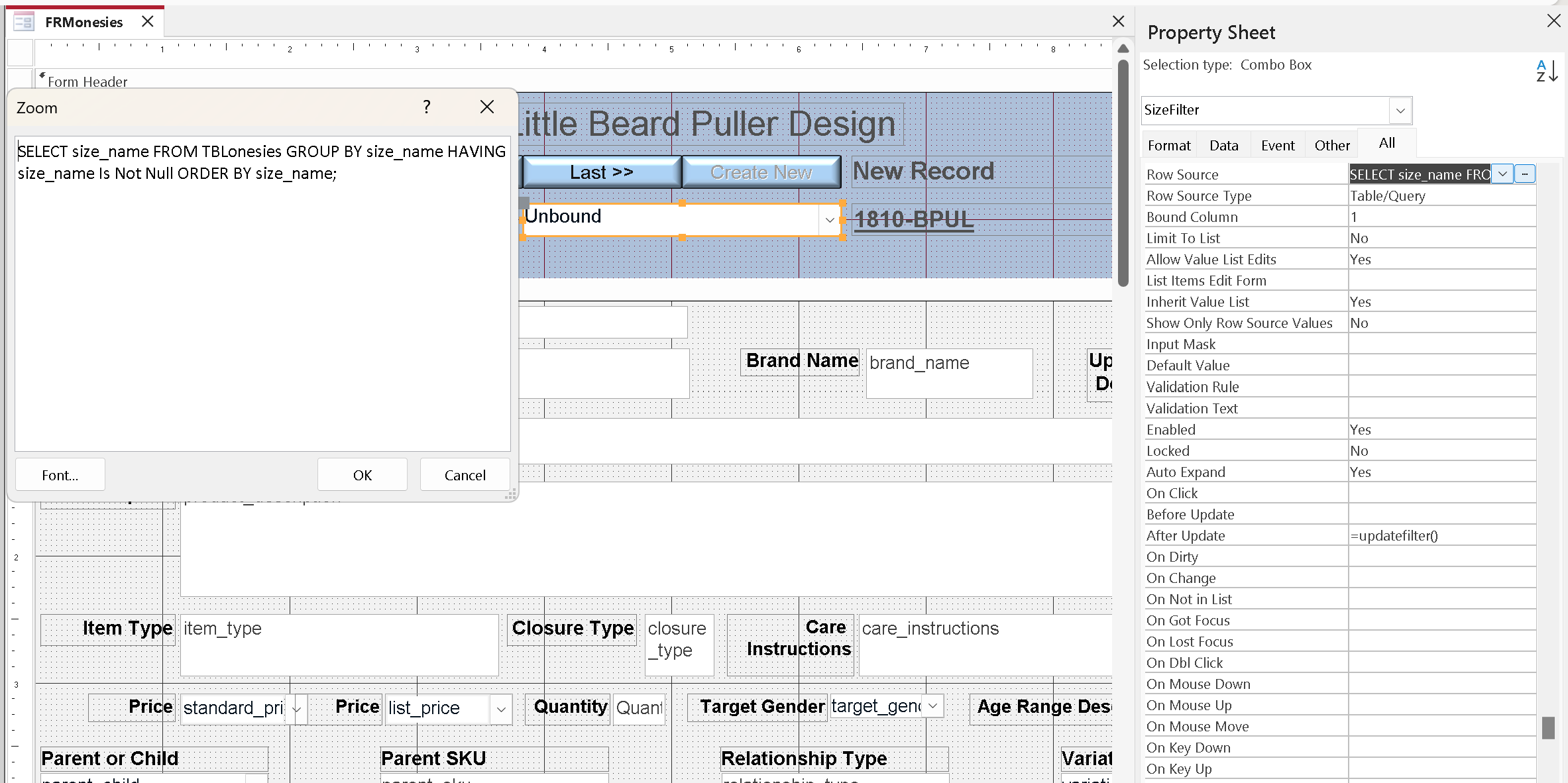1568x783 pixels.
Task: Click the Zoom dialog help question mark
Action: [427, 107]
